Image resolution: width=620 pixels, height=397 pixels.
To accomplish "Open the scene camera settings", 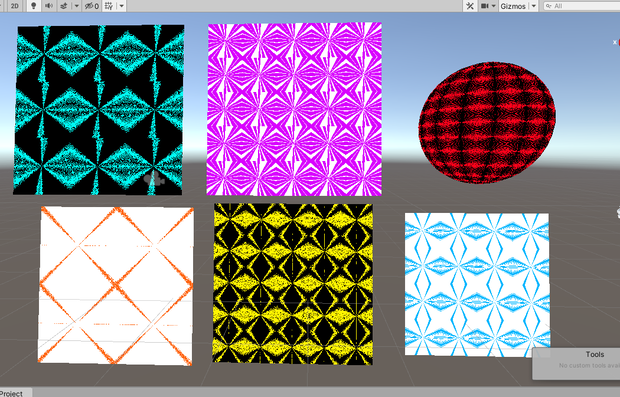I will click(488, 6).
